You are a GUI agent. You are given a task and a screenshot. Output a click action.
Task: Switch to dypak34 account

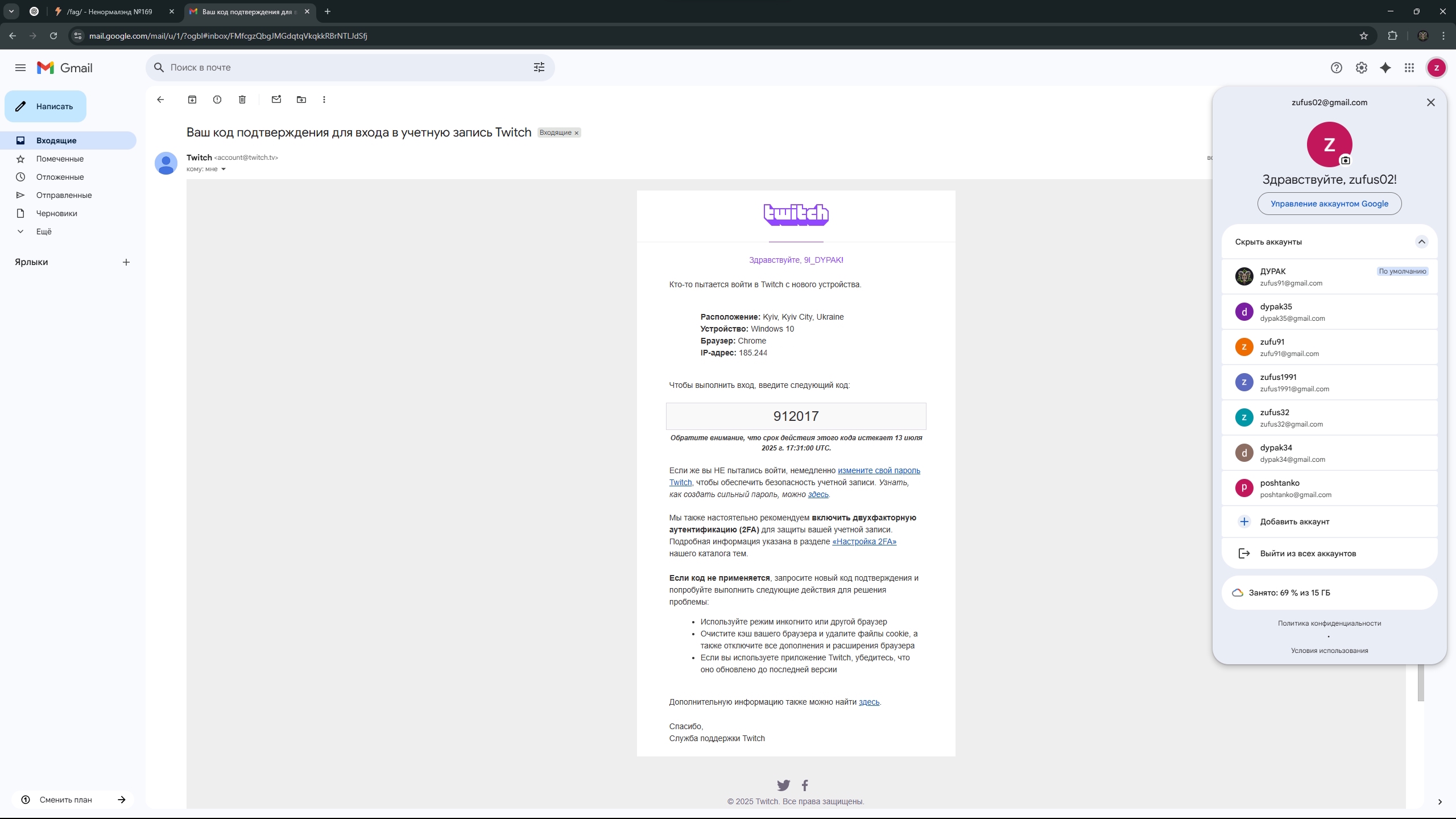click(1330, 453)
